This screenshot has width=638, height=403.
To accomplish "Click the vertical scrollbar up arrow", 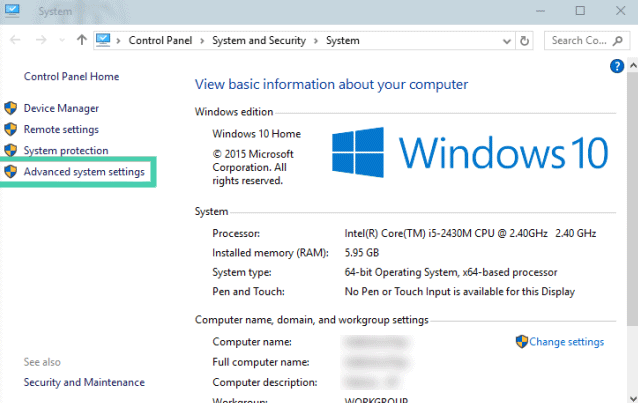I will (x=633, y=65).
